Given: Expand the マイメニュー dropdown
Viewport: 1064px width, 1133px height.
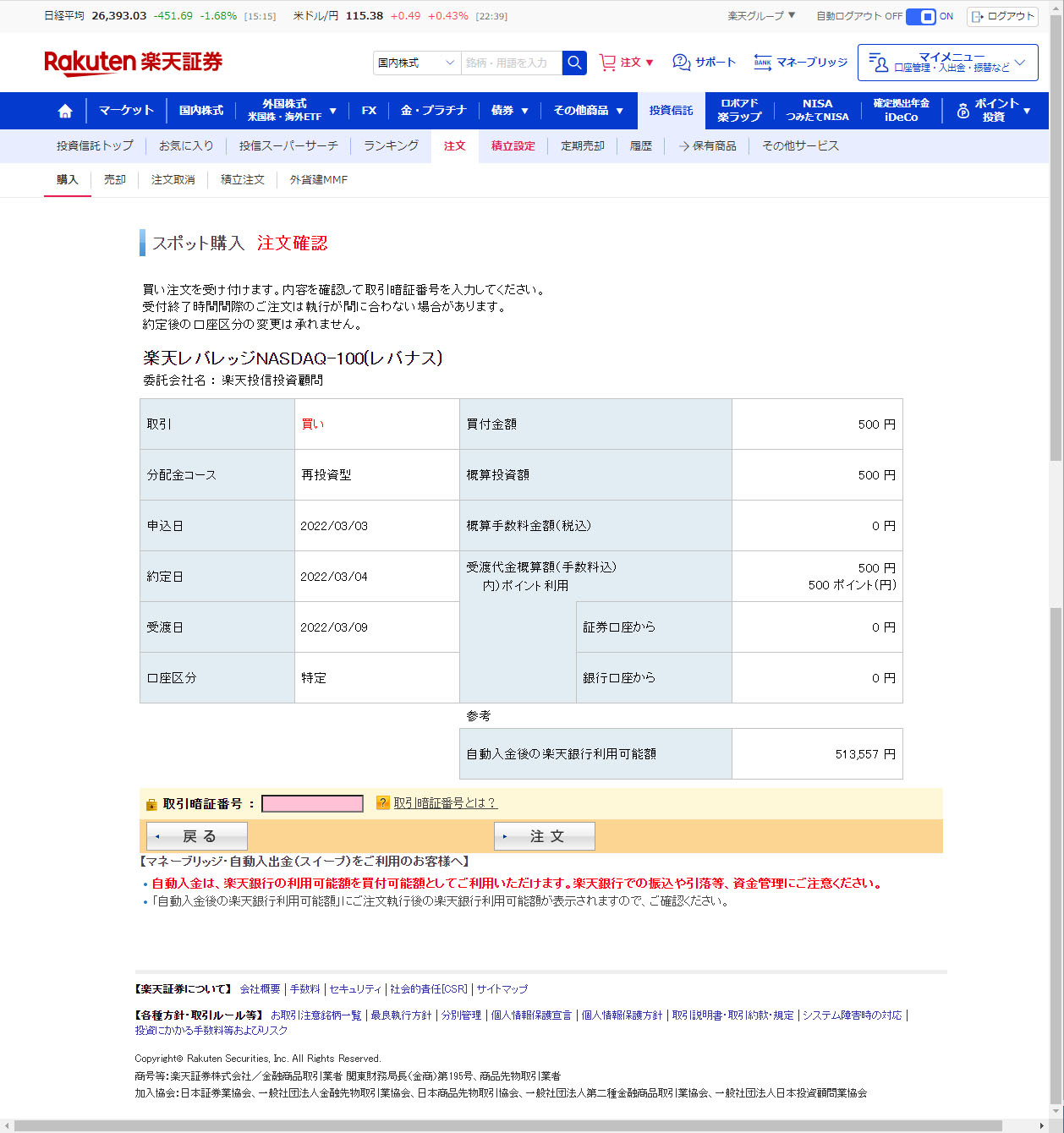Looking at the screenshot, I should [x=947, y=63].
